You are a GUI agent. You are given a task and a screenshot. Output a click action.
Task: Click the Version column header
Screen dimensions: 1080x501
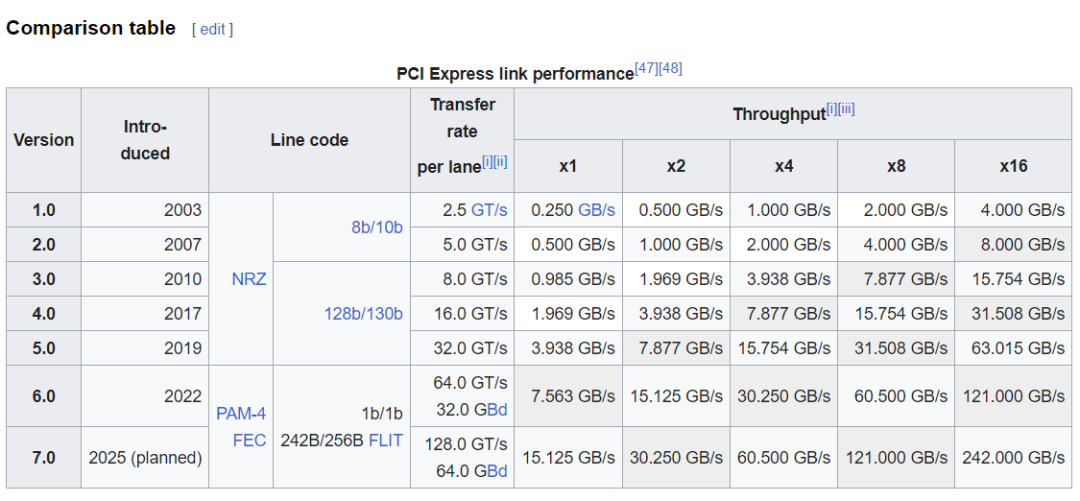[44, 140]
